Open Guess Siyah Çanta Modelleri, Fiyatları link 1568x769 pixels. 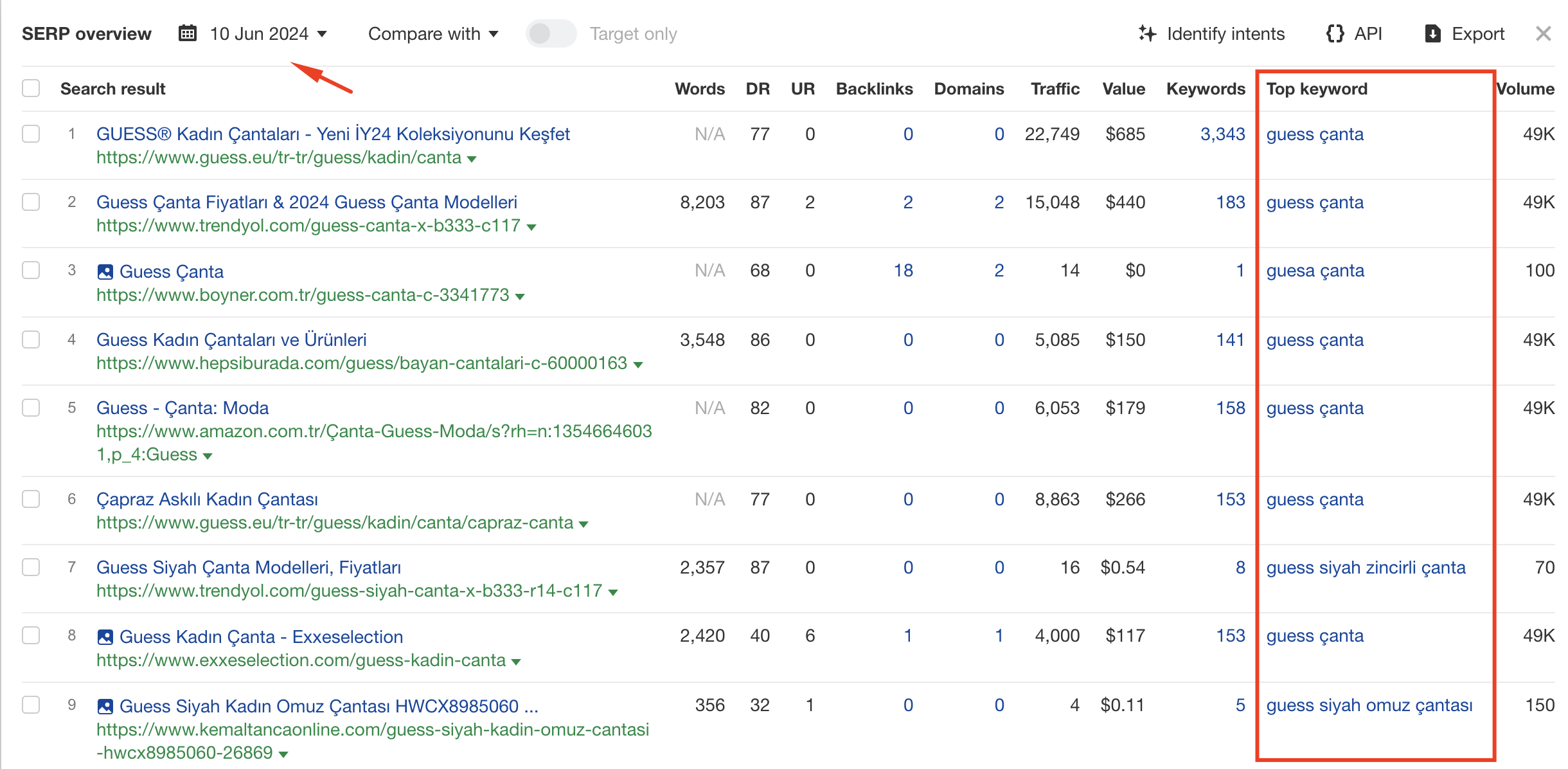pos(249,567)
